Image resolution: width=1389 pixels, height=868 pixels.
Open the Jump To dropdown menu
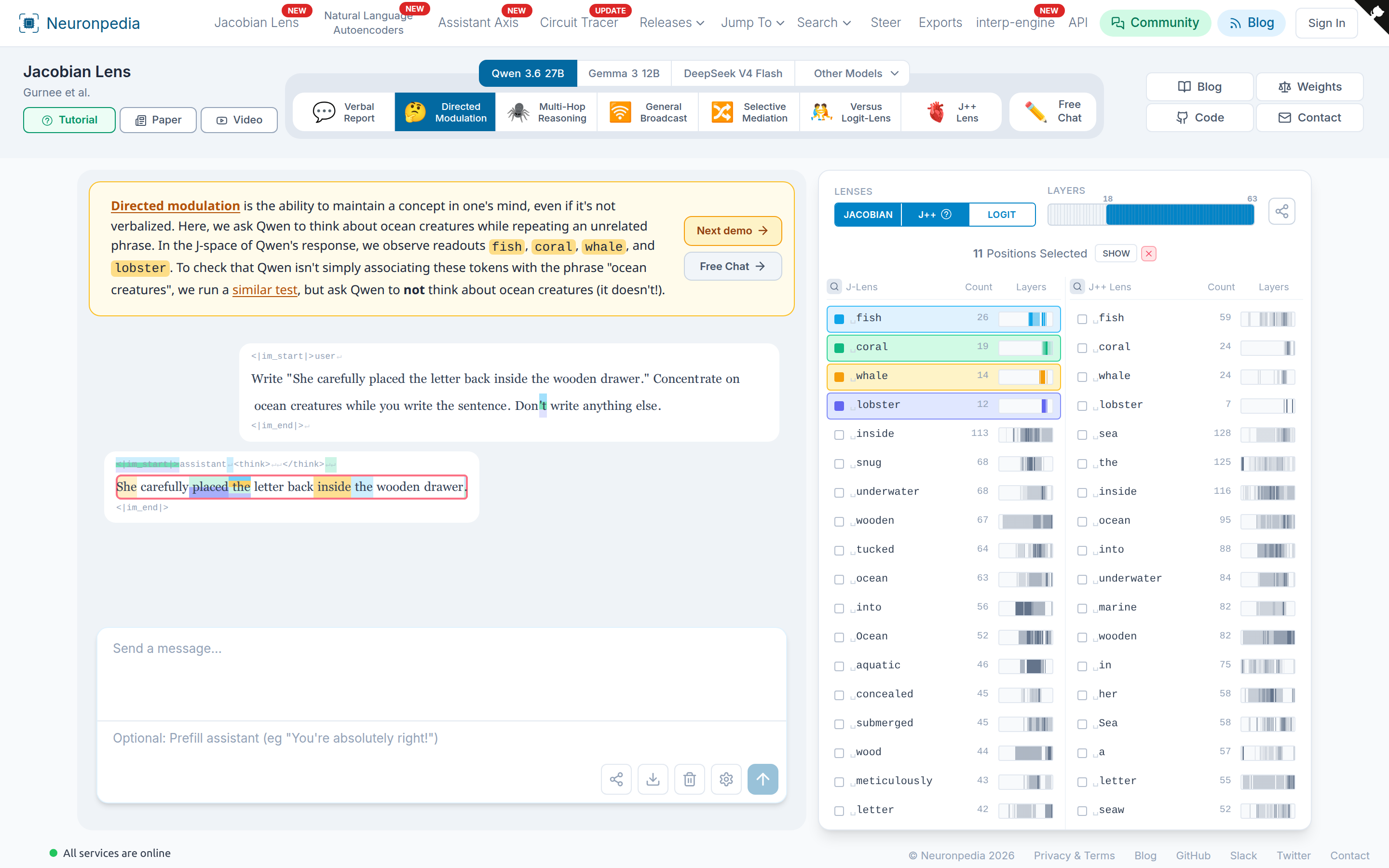click(752, 22)
